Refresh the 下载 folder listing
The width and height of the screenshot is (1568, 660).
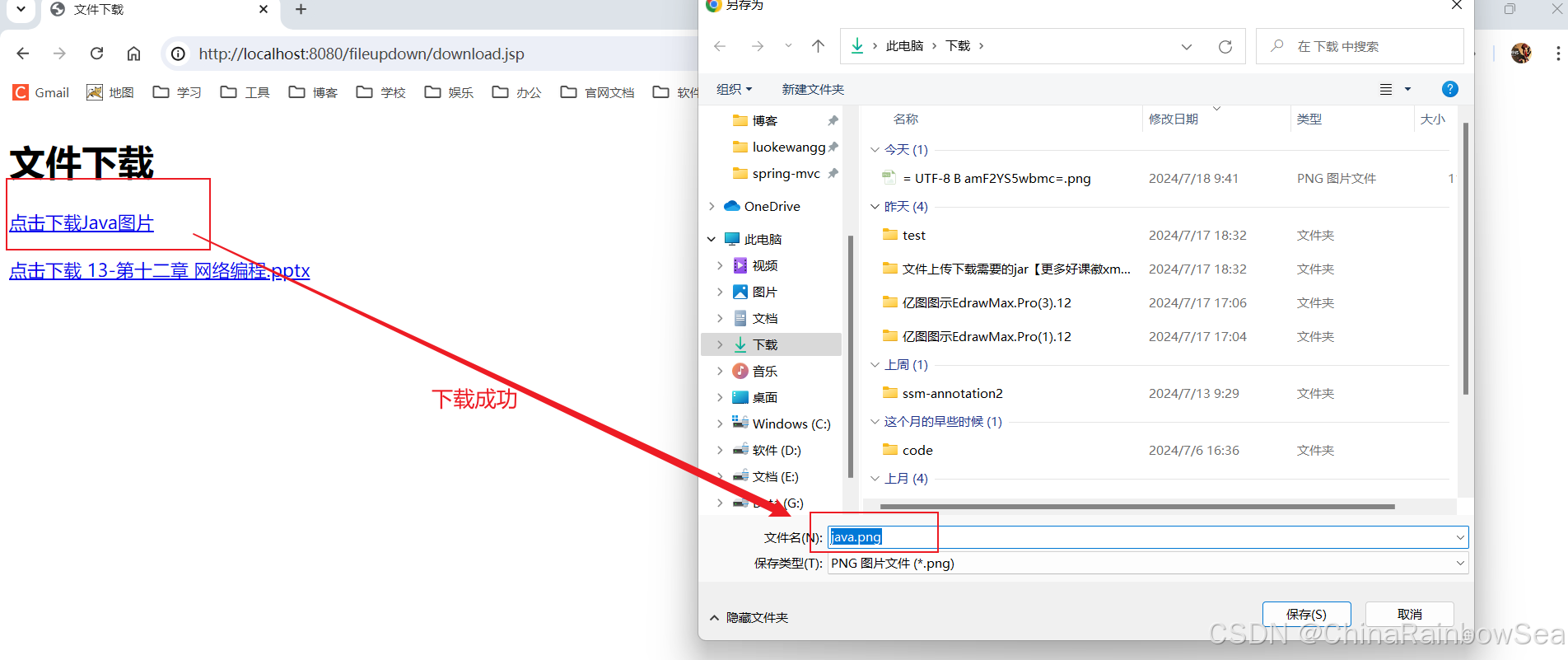click(x=1225, y=46)
